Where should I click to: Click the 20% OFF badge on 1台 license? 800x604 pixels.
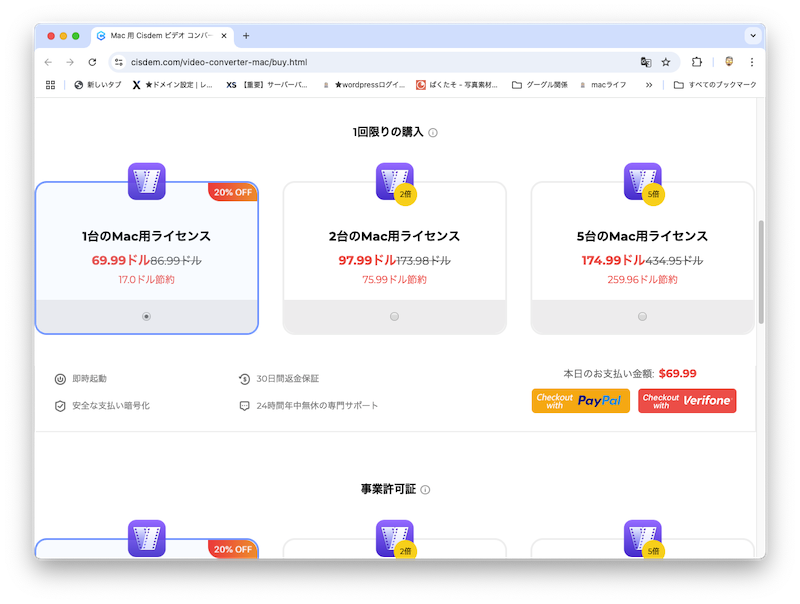point(233,192)
